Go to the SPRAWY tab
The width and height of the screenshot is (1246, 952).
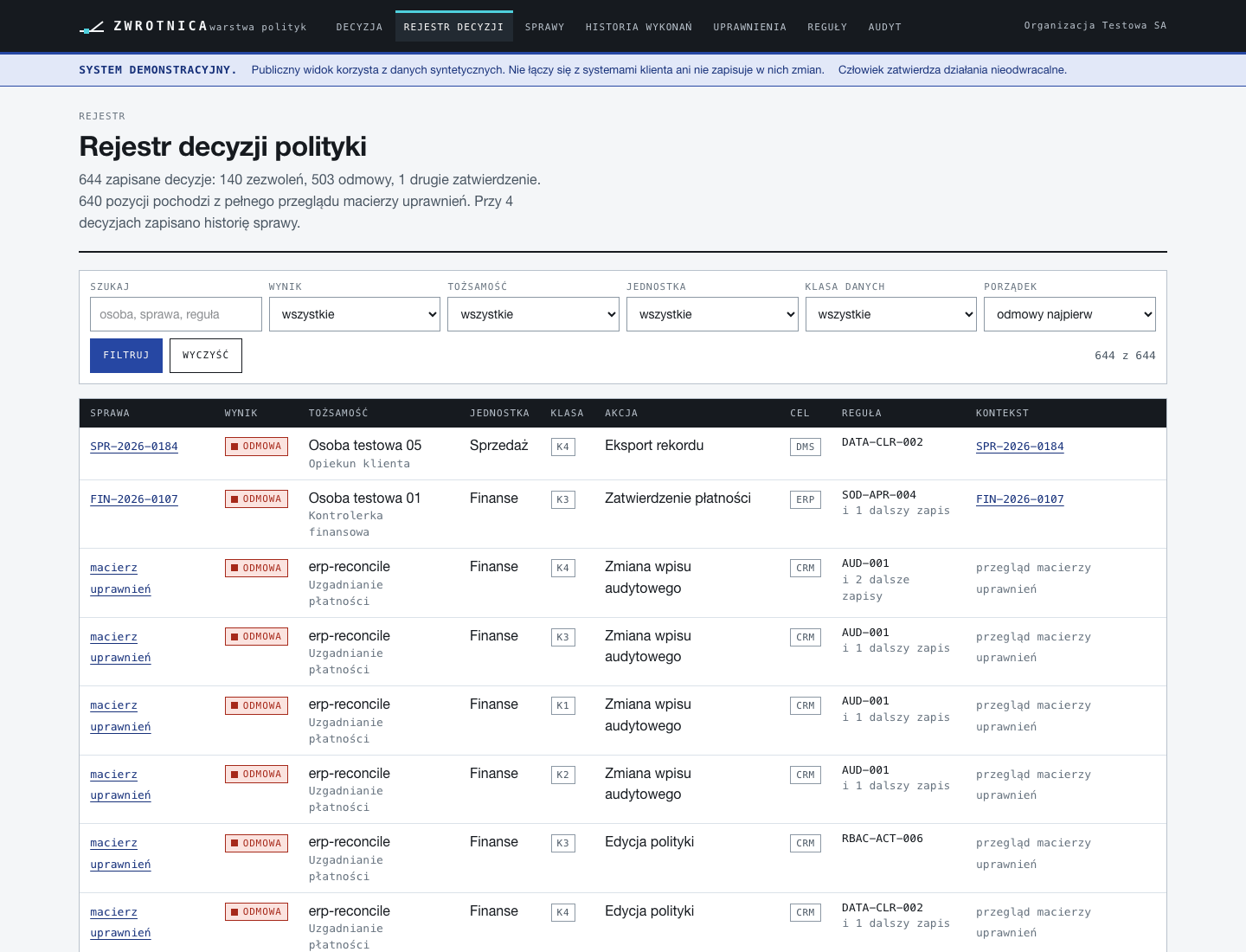tap(544, 27)
